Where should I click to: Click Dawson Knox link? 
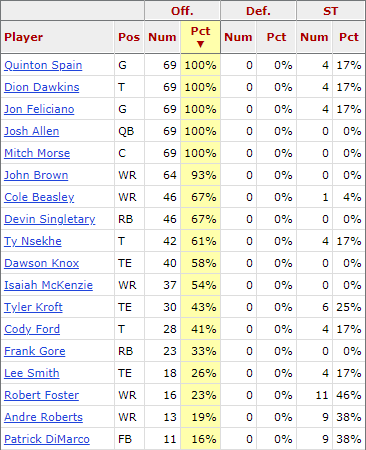point(42,263)
